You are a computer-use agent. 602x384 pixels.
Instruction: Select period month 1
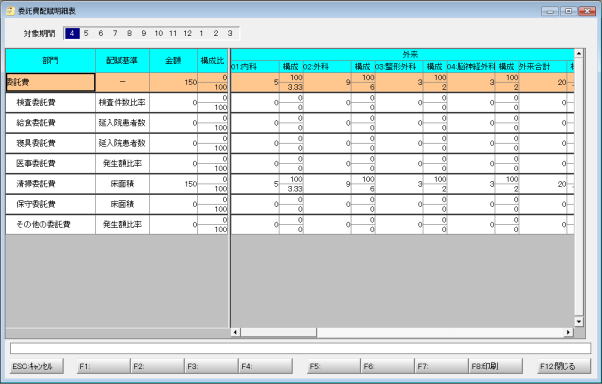pos(201,33)
